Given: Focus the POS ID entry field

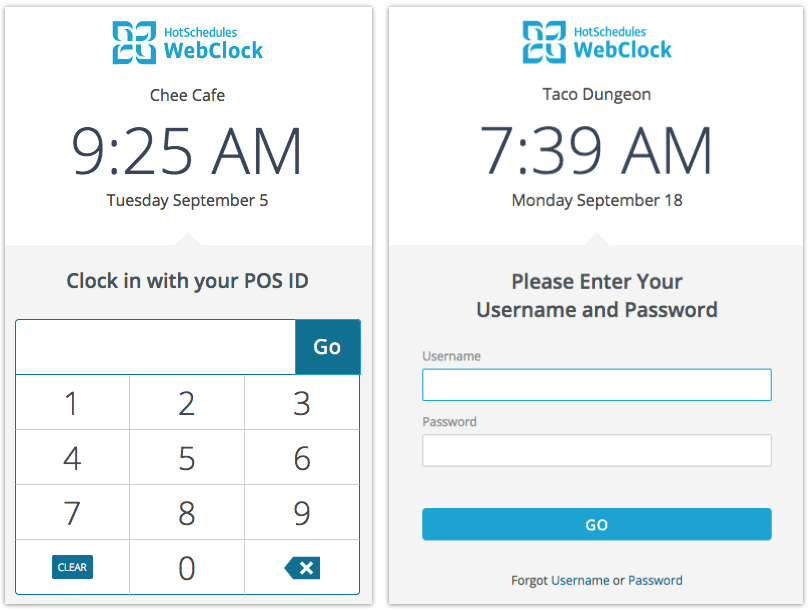Looking at the screenshot, I should [155, 347].
